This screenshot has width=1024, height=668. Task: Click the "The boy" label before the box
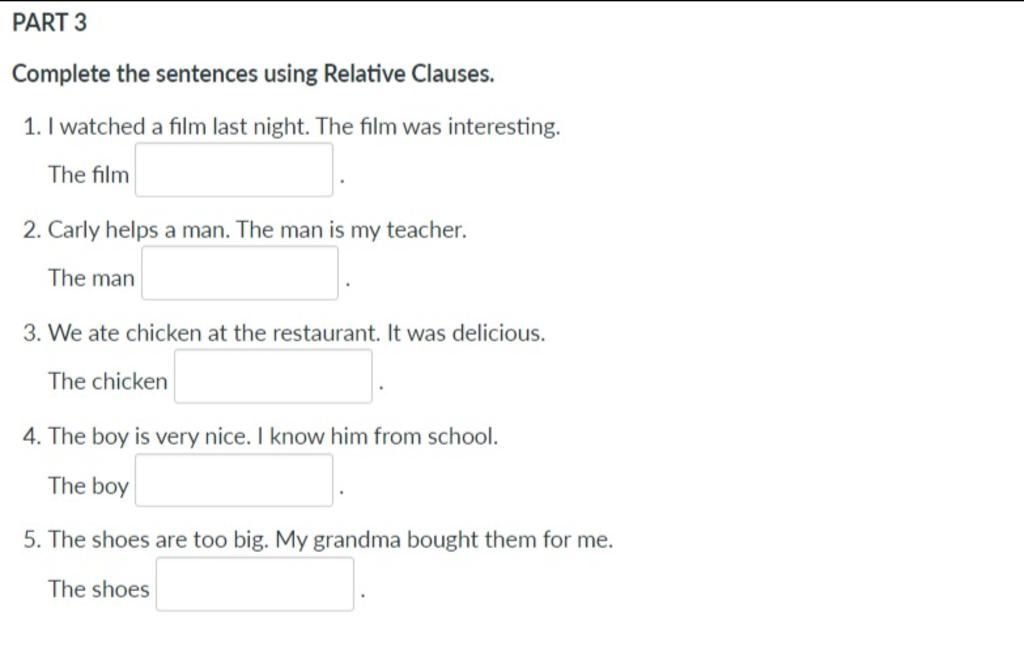[x=89, y=486]
